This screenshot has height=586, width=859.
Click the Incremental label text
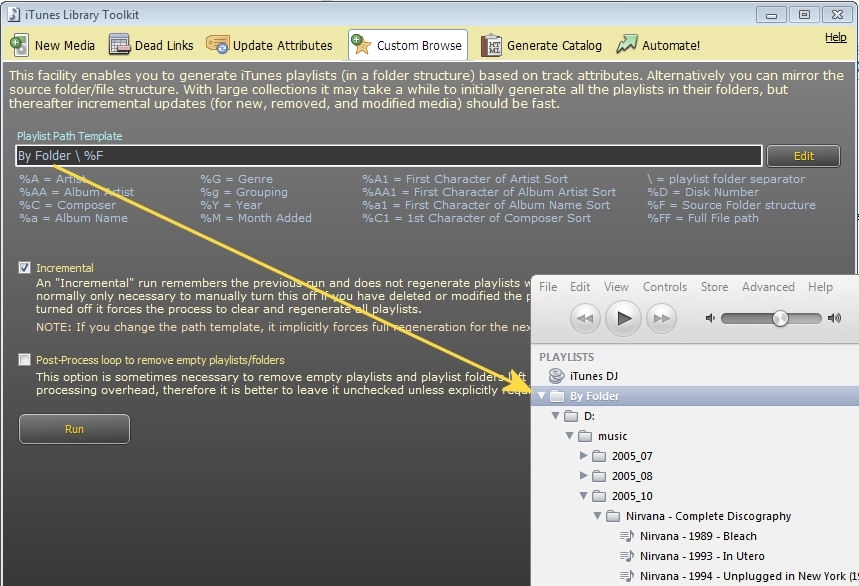coord(65,268)
